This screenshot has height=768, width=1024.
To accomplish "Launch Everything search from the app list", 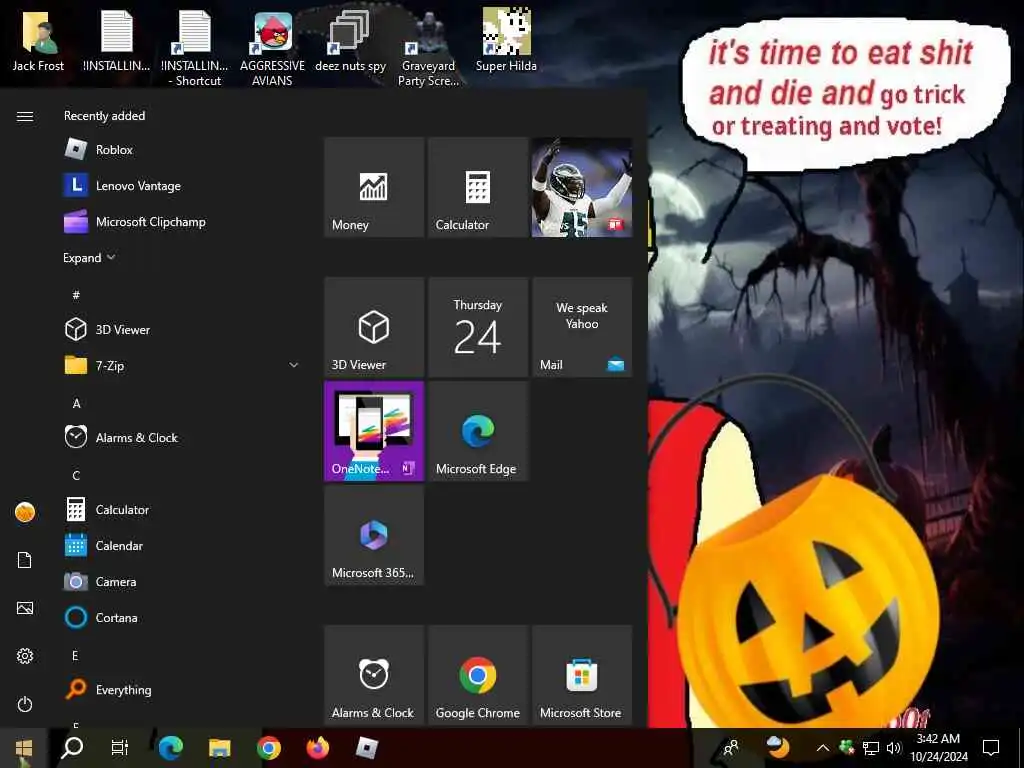I will [x=181, y=689].
